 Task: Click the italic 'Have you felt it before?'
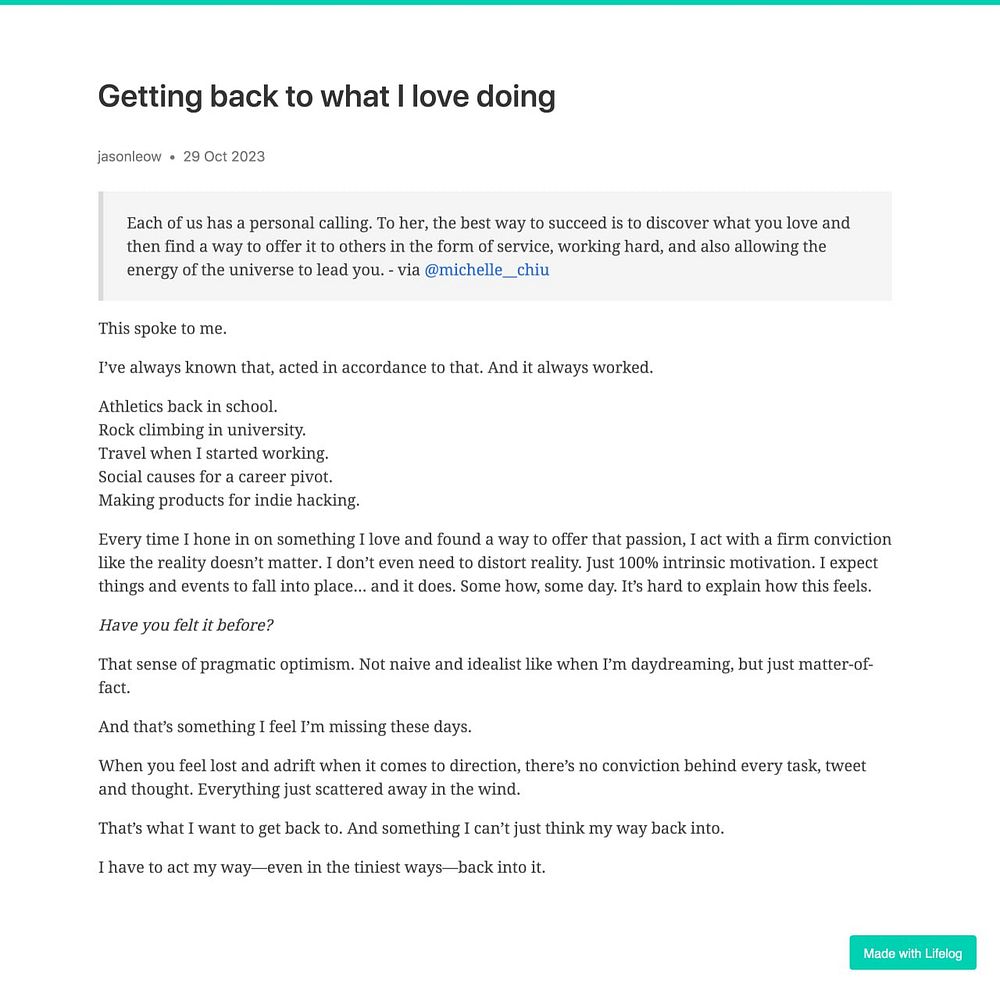coord(186,625)
